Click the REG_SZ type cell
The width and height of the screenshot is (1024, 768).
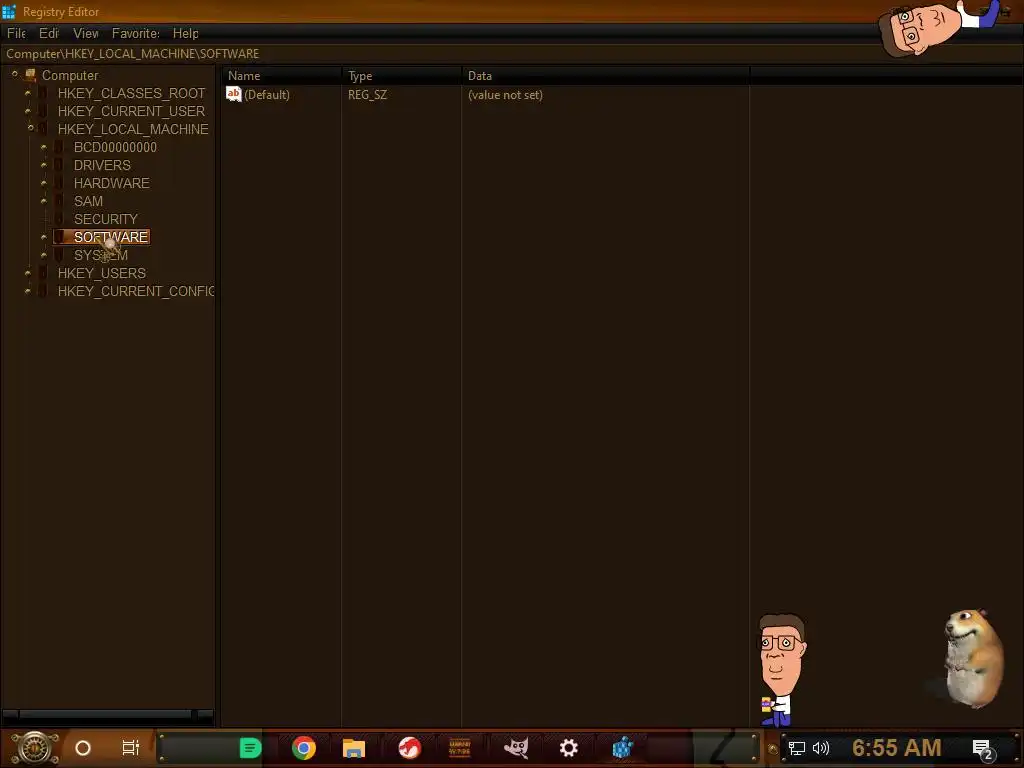tap(368, 95)
